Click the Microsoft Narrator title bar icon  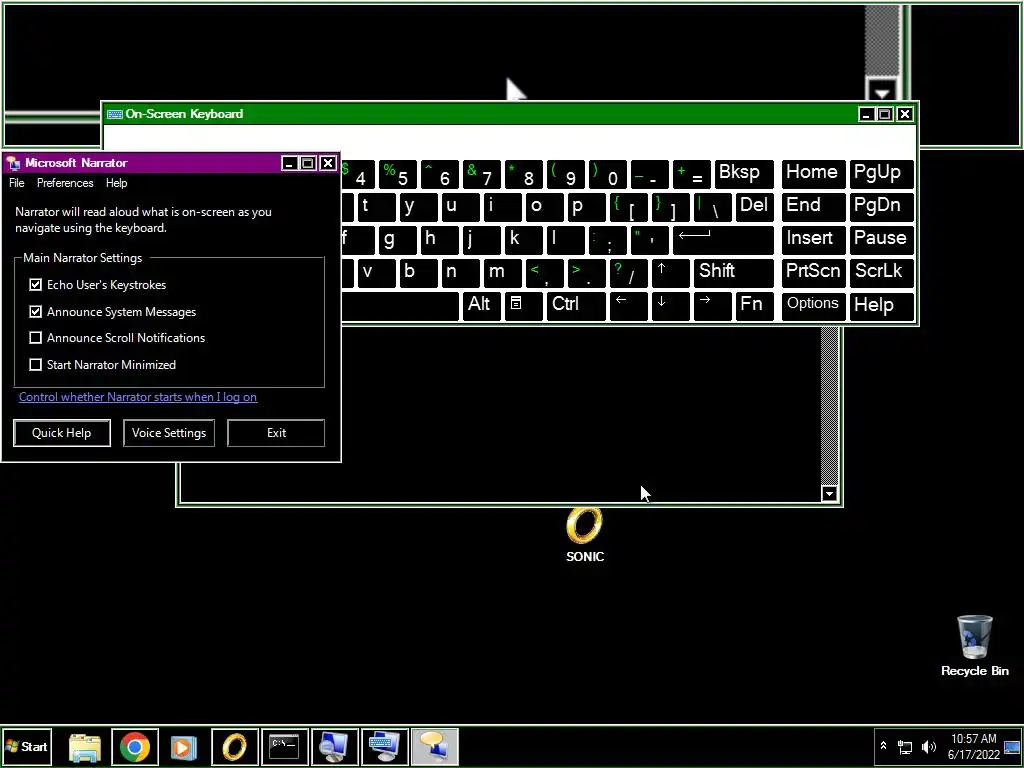click(x=14, y=163)
